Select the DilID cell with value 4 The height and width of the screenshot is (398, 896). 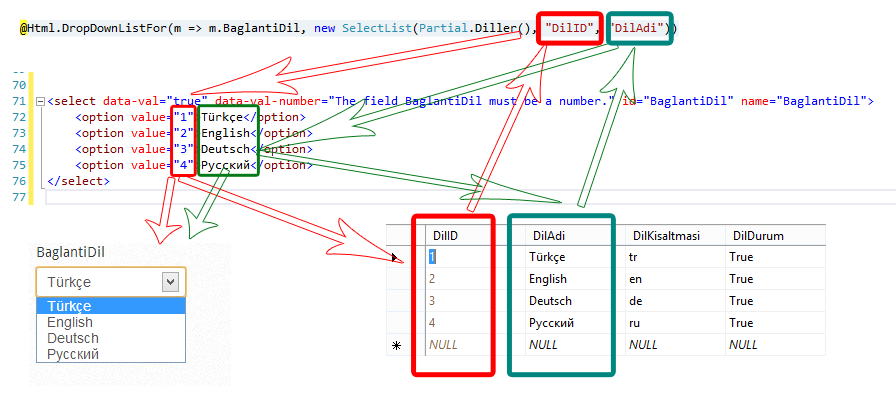[475, 323]
